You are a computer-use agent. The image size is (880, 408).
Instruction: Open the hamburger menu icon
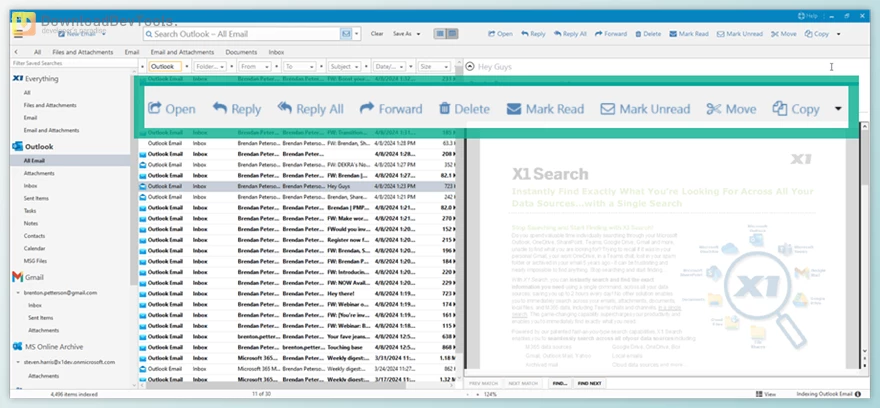pyautogui.click(x=18, y=34)
